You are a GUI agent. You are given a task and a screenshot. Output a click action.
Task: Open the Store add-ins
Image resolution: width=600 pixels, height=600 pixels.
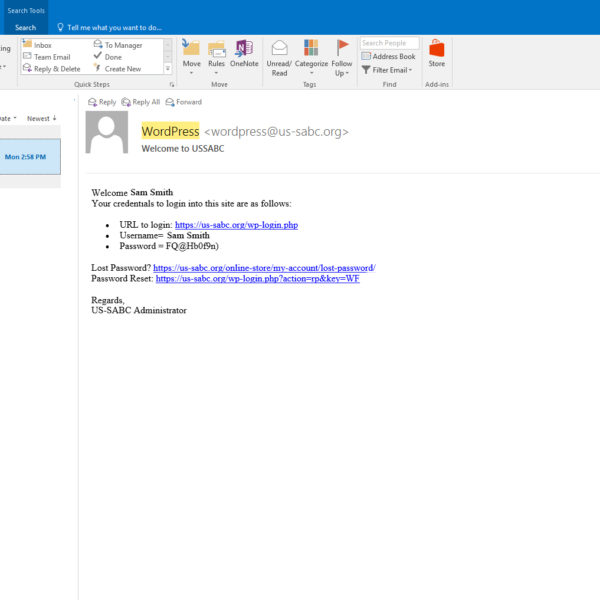[436, 53]
